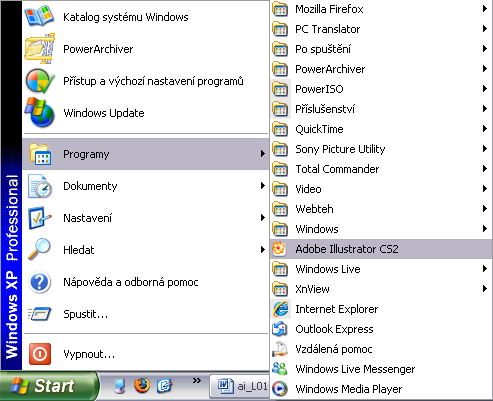The width and height of the screenshot is (493, 401).
Task: Open the PC Translator program folder
Action: point(381,29)
